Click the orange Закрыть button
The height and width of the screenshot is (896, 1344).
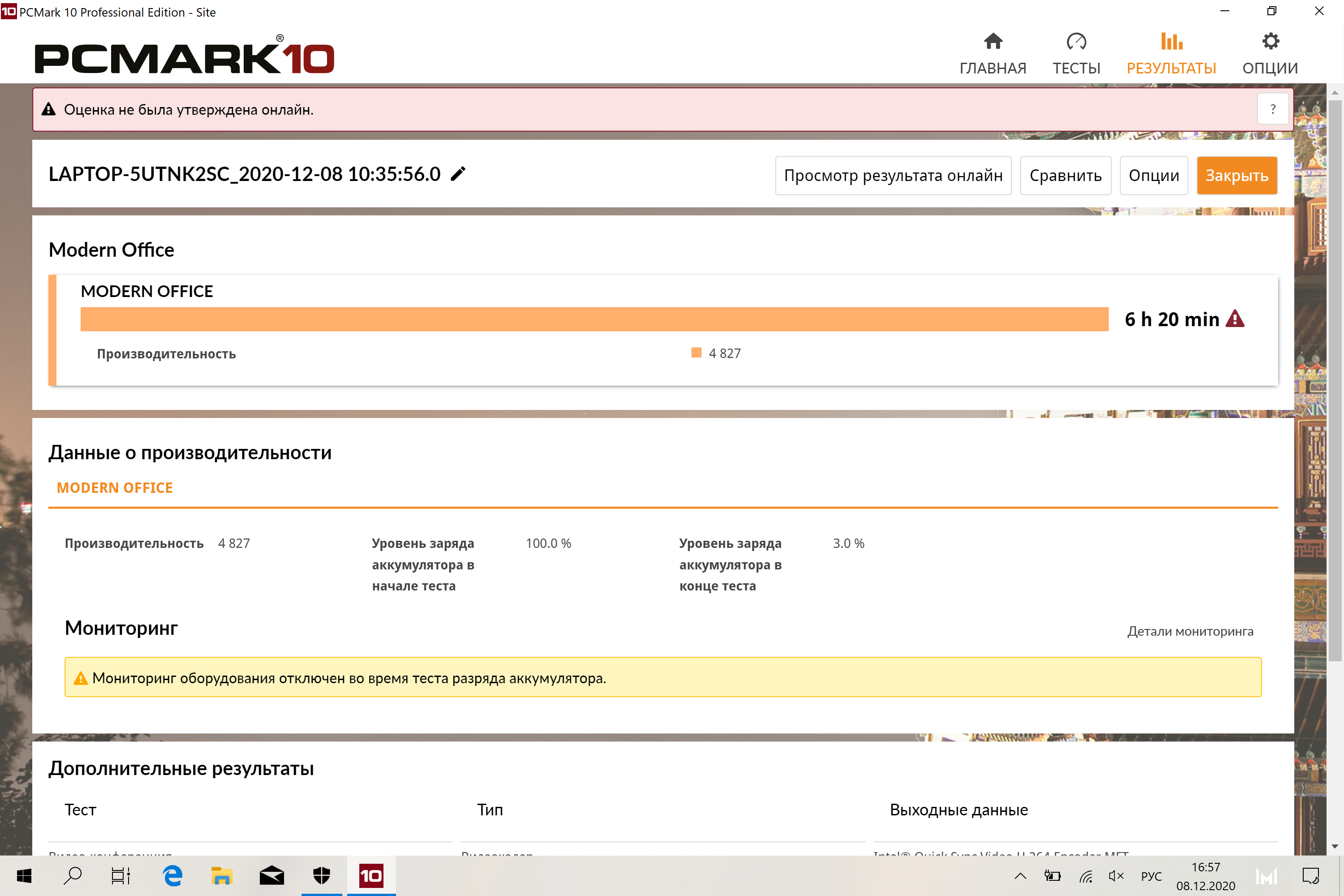tap(1236, 176)
